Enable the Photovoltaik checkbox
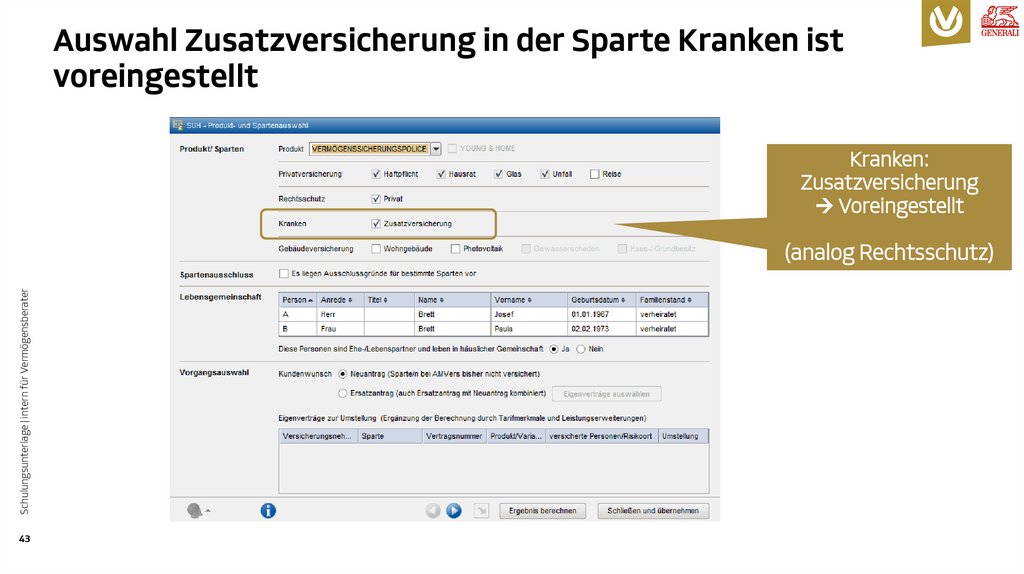The height and width of the screenshot is (574, 1024). pyautogui.click(x=455, y=249)
